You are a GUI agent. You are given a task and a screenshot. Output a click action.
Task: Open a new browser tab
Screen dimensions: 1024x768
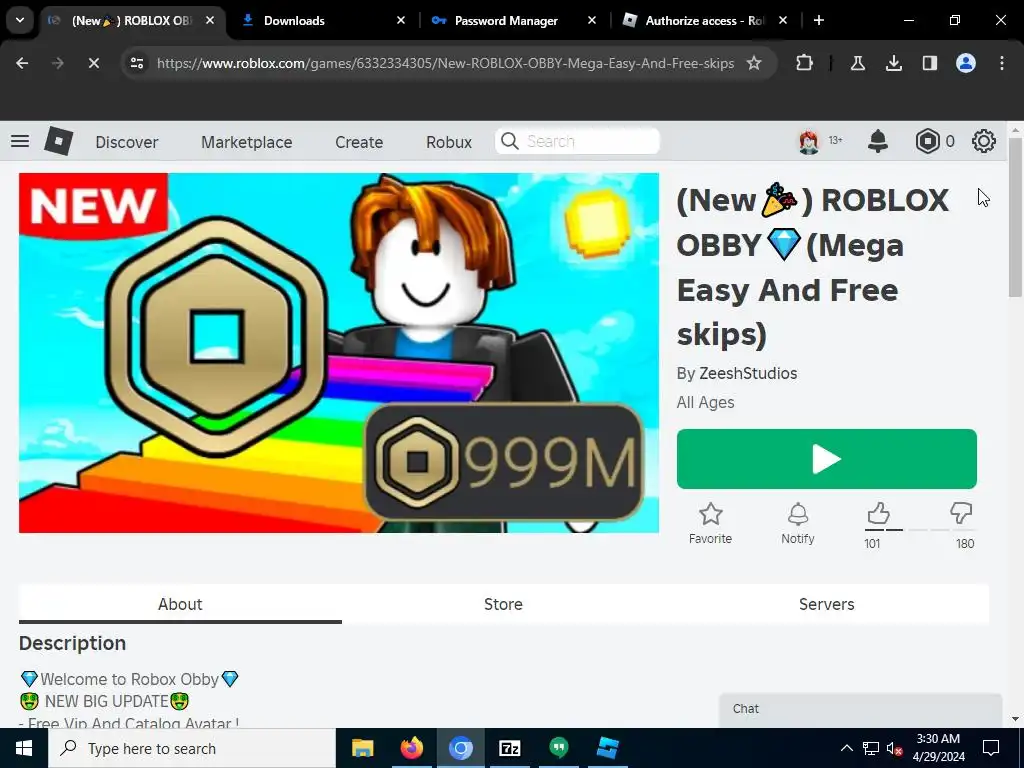coord(819,20)
